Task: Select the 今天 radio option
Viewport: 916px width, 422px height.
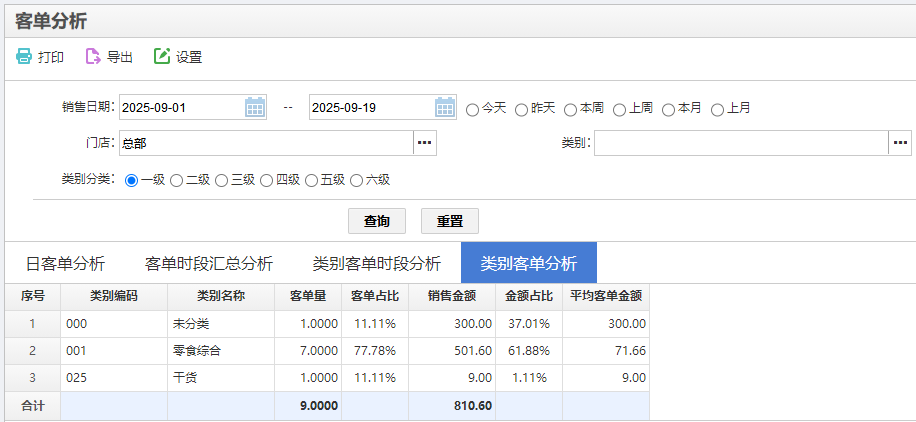Action: point(473,109)
